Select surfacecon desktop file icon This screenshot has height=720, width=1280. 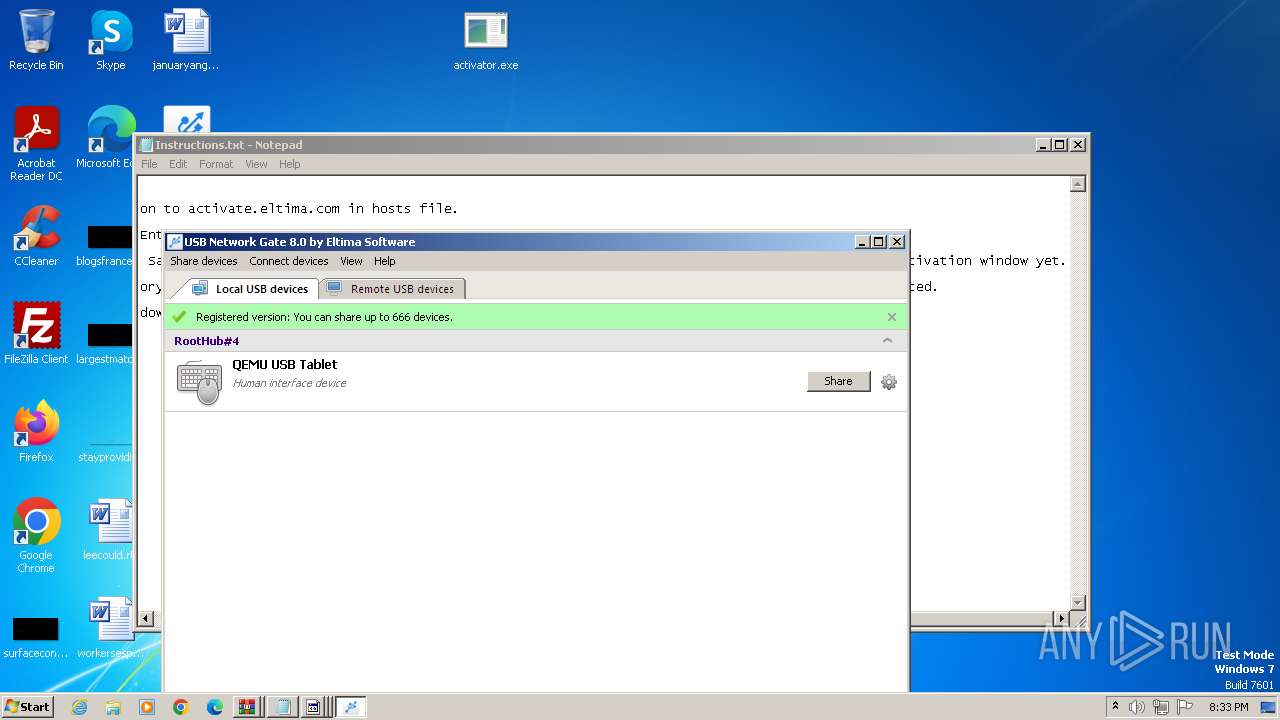36,636
